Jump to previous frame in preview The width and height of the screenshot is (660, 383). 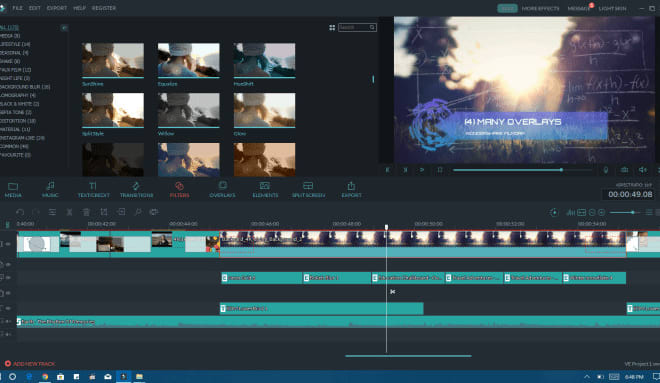[387, 170]
